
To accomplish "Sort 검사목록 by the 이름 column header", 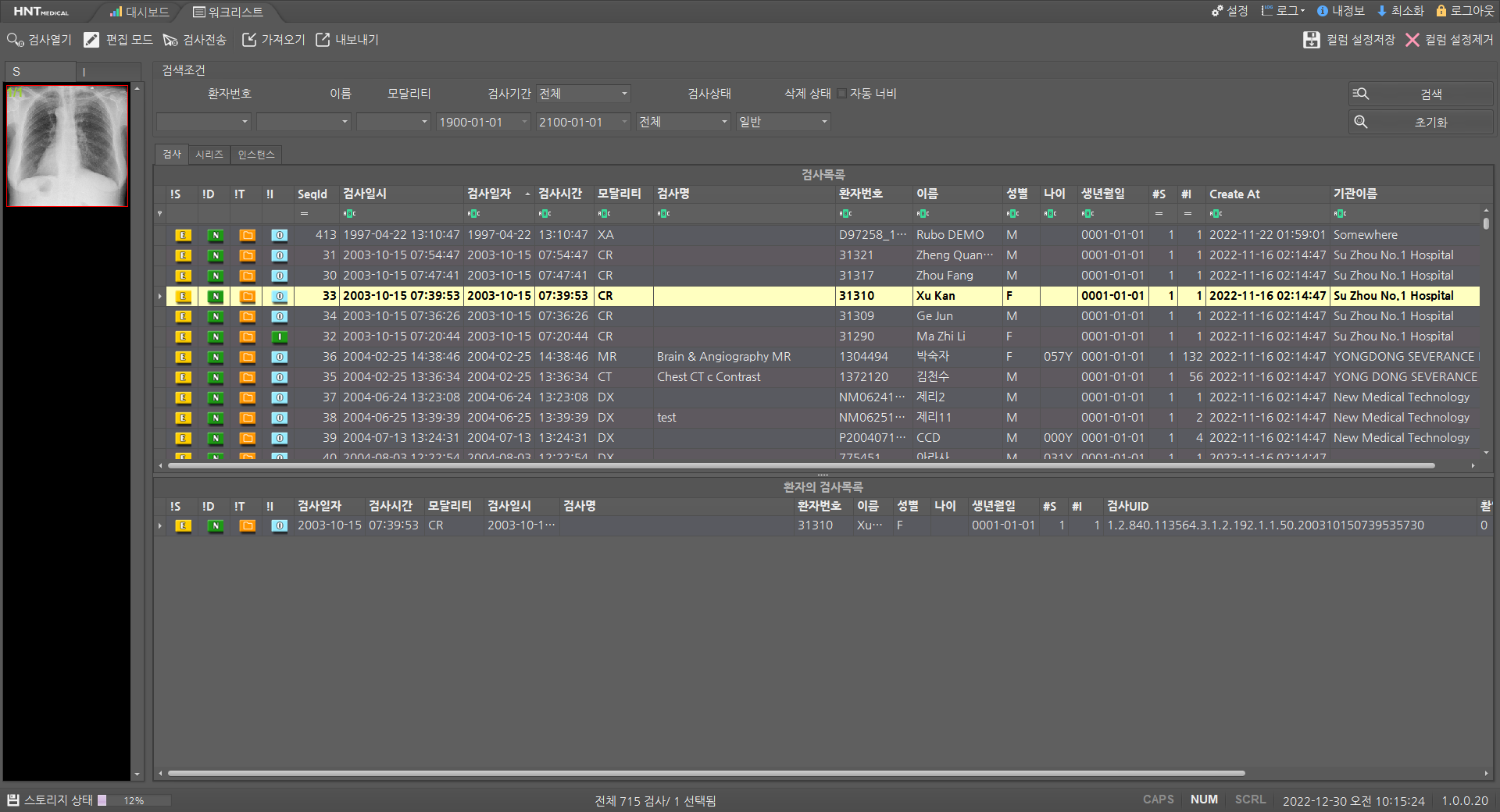I will click(x=957, y=194).
